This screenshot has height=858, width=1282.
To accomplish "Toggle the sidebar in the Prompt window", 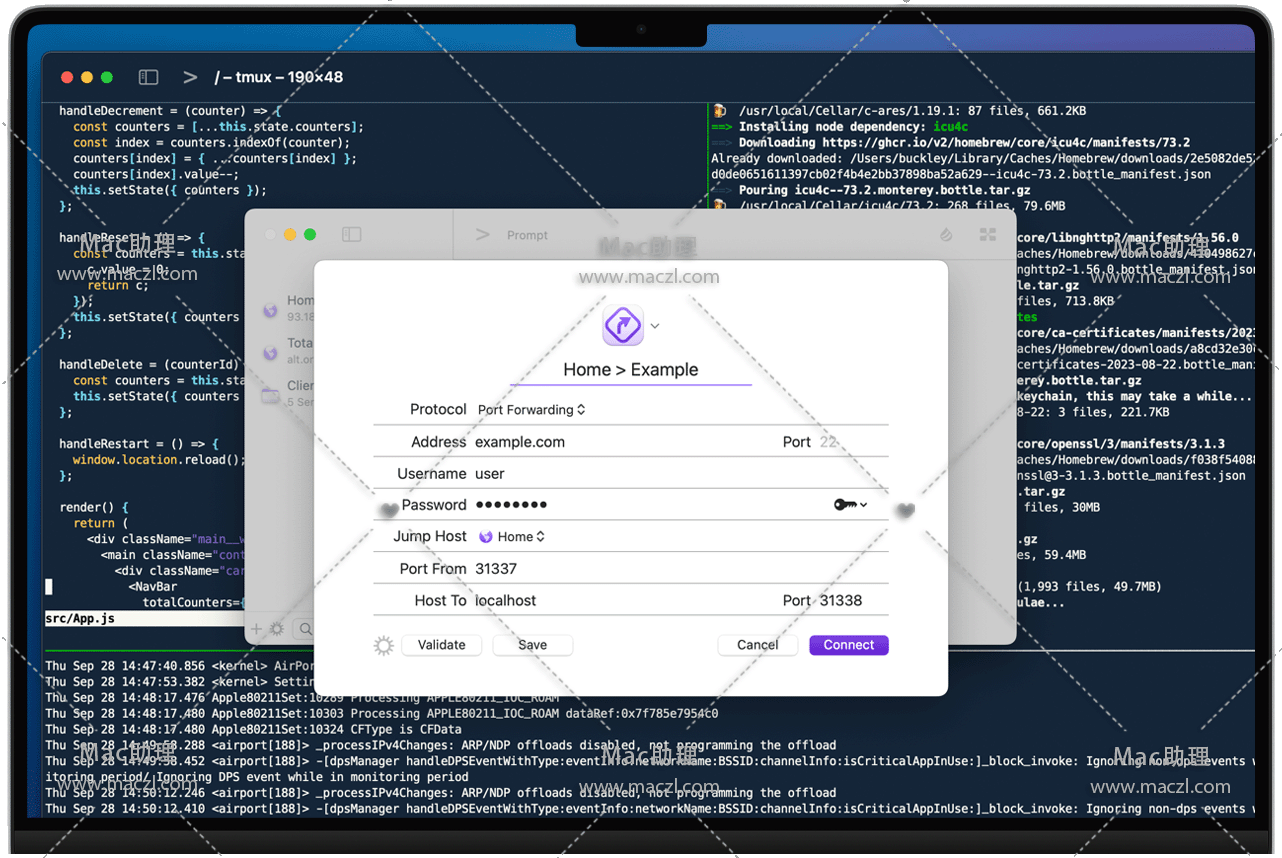I will (x=351, y=234).
